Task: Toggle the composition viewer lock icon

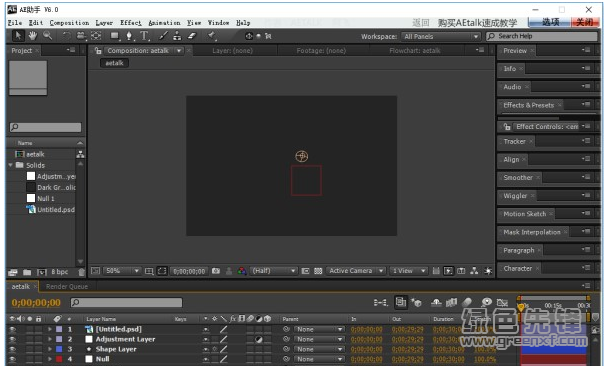Action: tap(98, 51)
